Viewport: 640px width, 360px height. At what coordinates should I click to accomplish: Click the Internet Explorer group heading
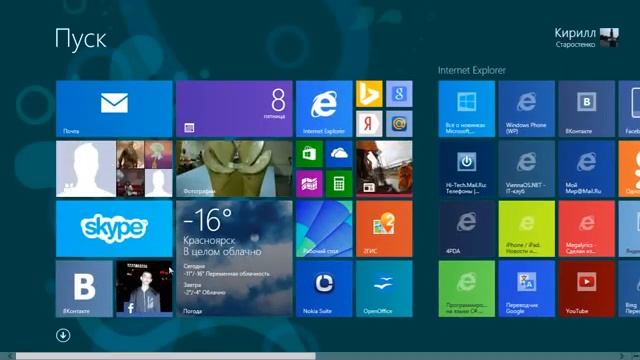(x=471, y=70)
